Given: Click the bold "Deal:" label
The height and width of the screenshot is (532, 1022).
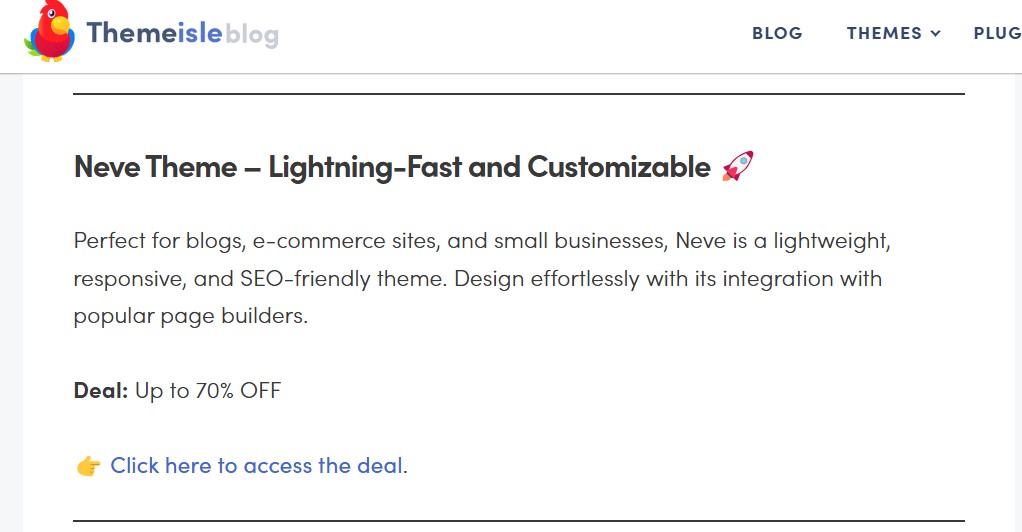Looking at the screenshot, I should coord(101,390).
